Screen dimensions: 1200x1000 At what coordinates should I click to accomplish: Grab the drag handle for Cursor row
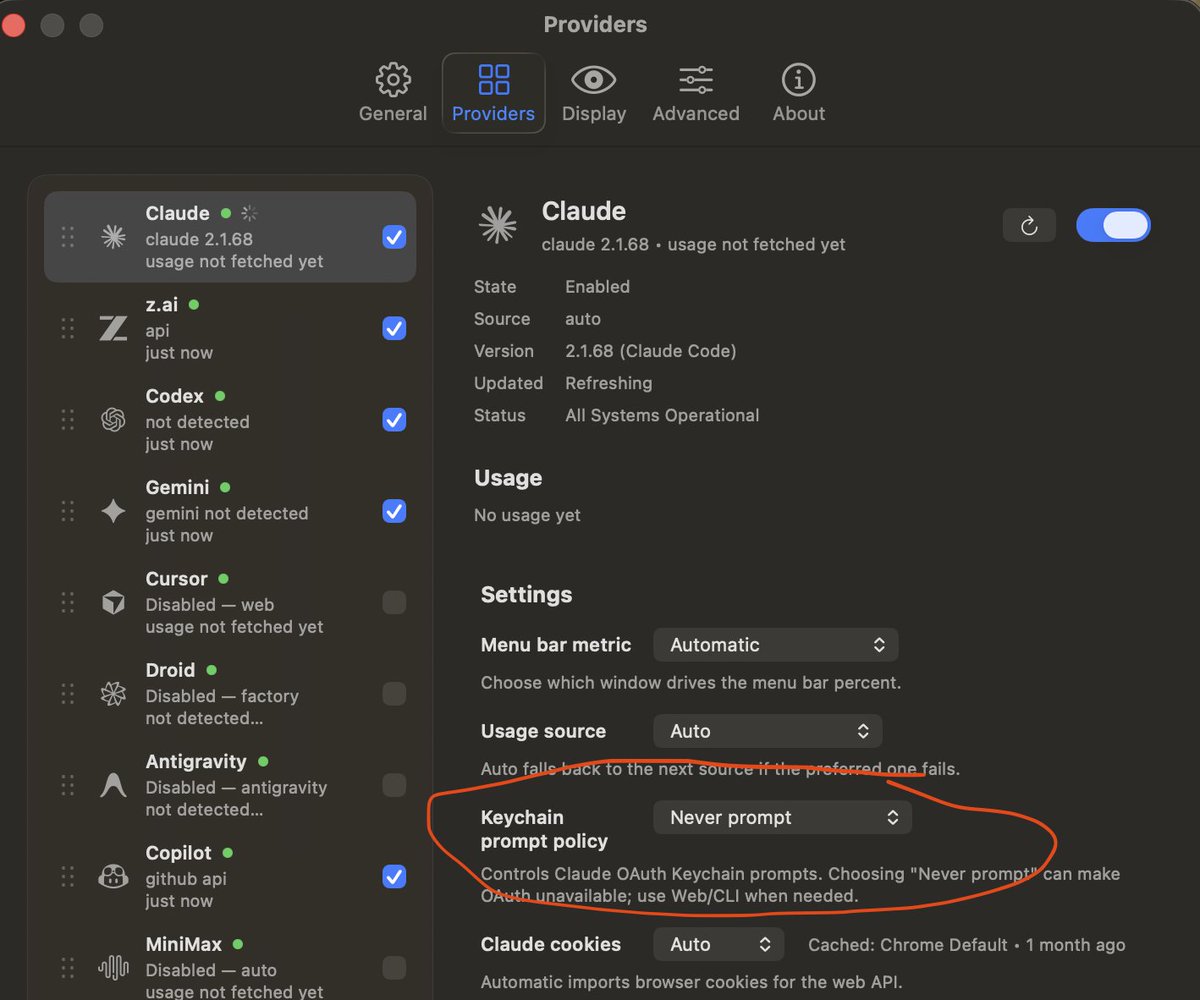(67, 602)
